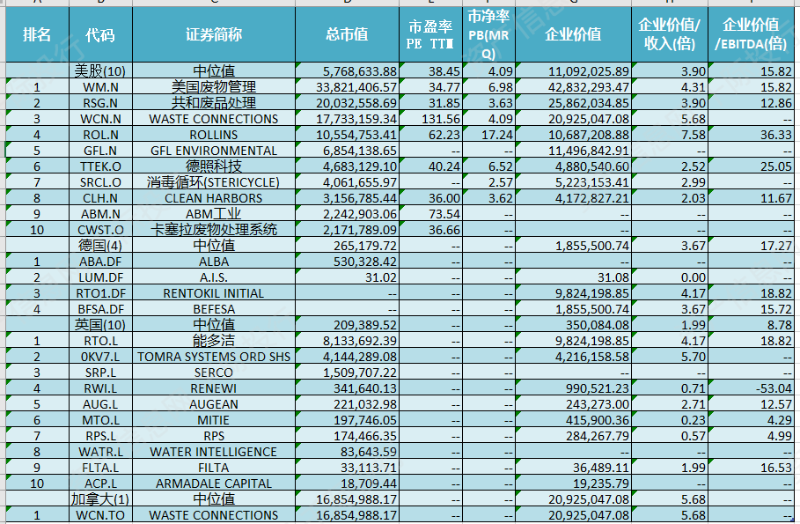Select the CLEAN HARBORS cell
Image resolution: width=800 pixels, height=524 pixels.
tap(214, 197)
